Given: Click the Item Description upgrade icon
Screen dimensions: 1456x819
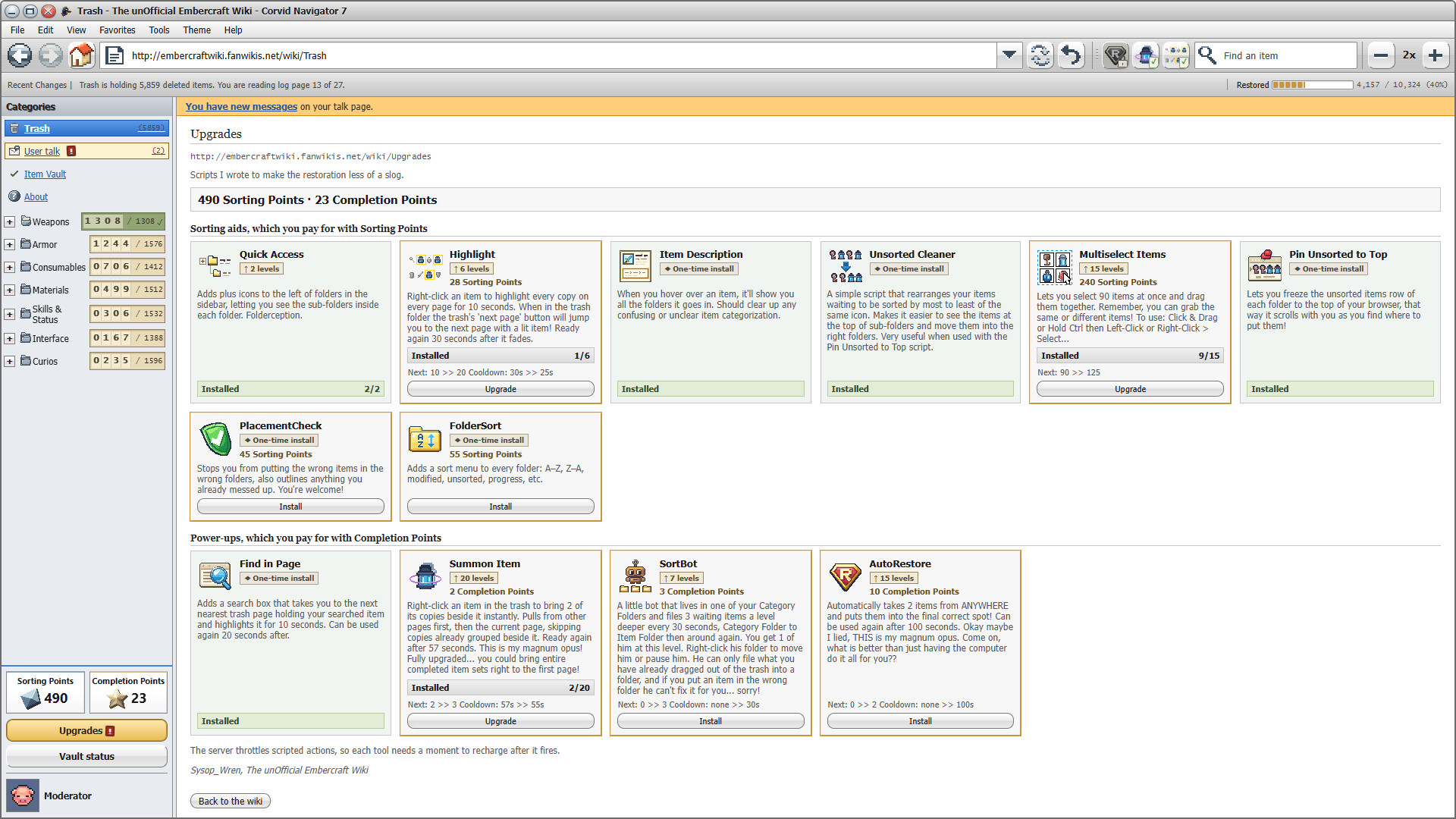Looking at the screenshot, I should coord(635,265).
